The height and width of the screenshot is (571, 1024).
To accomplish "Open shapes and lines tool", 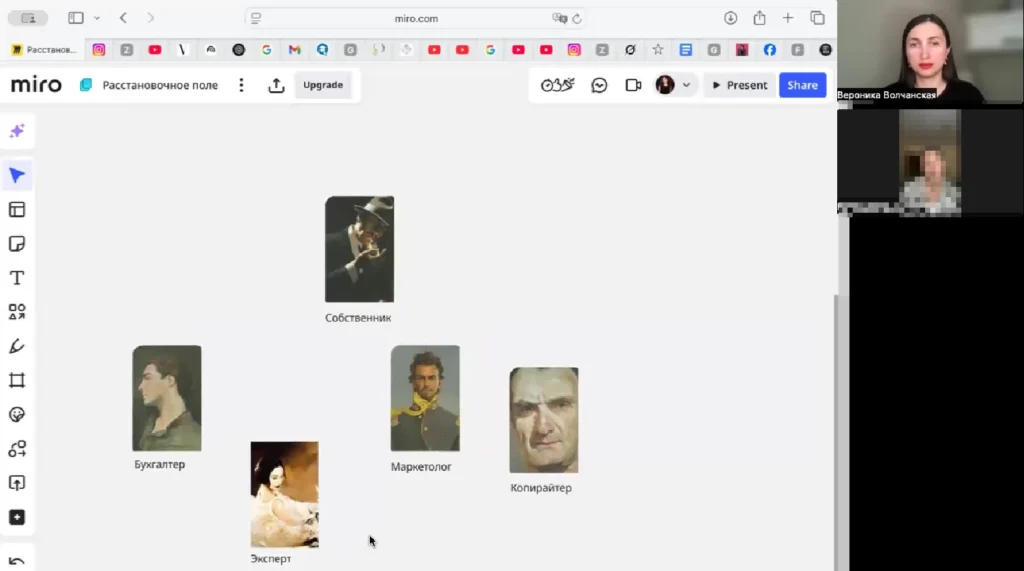I will point(17,312).
